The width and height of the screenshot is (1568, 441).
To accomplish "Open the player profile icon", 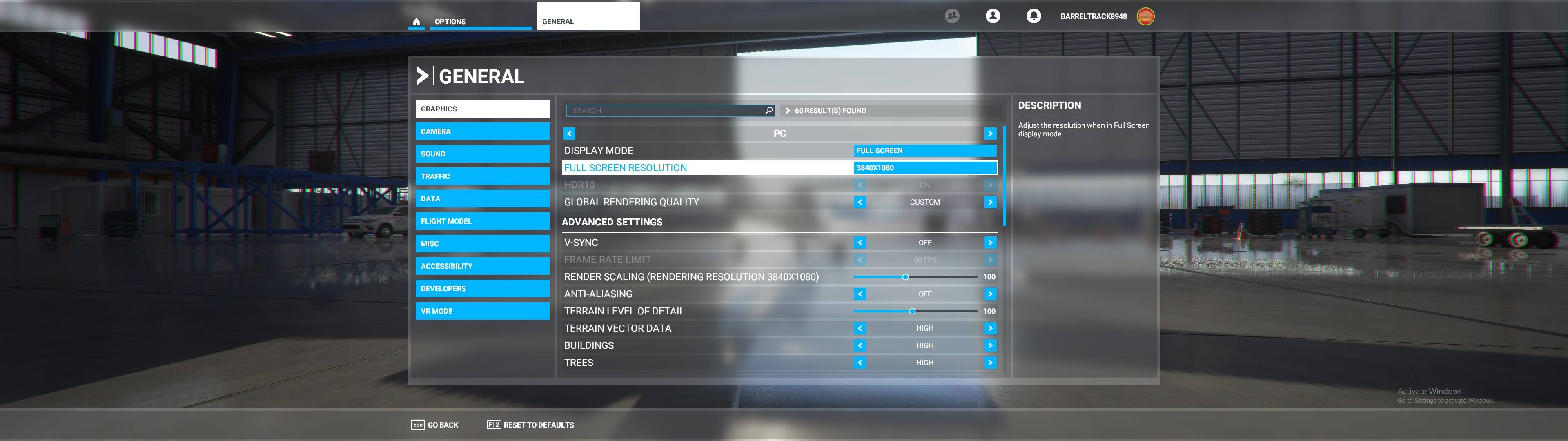I will tap(993, 16).
